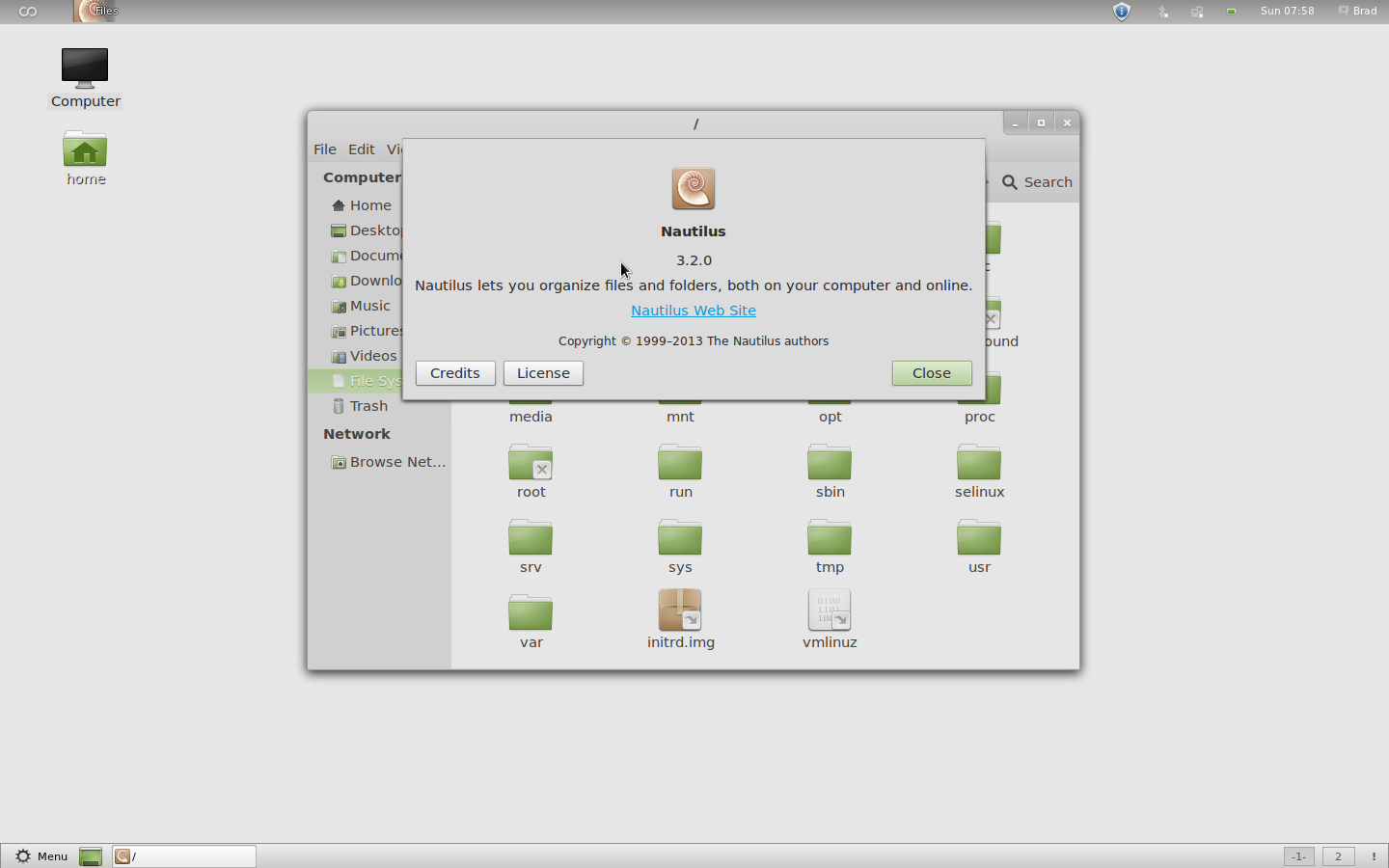This screenshot has height=868, width=1389.
Task: Select the run folder icon
Action: coord(680,463)
